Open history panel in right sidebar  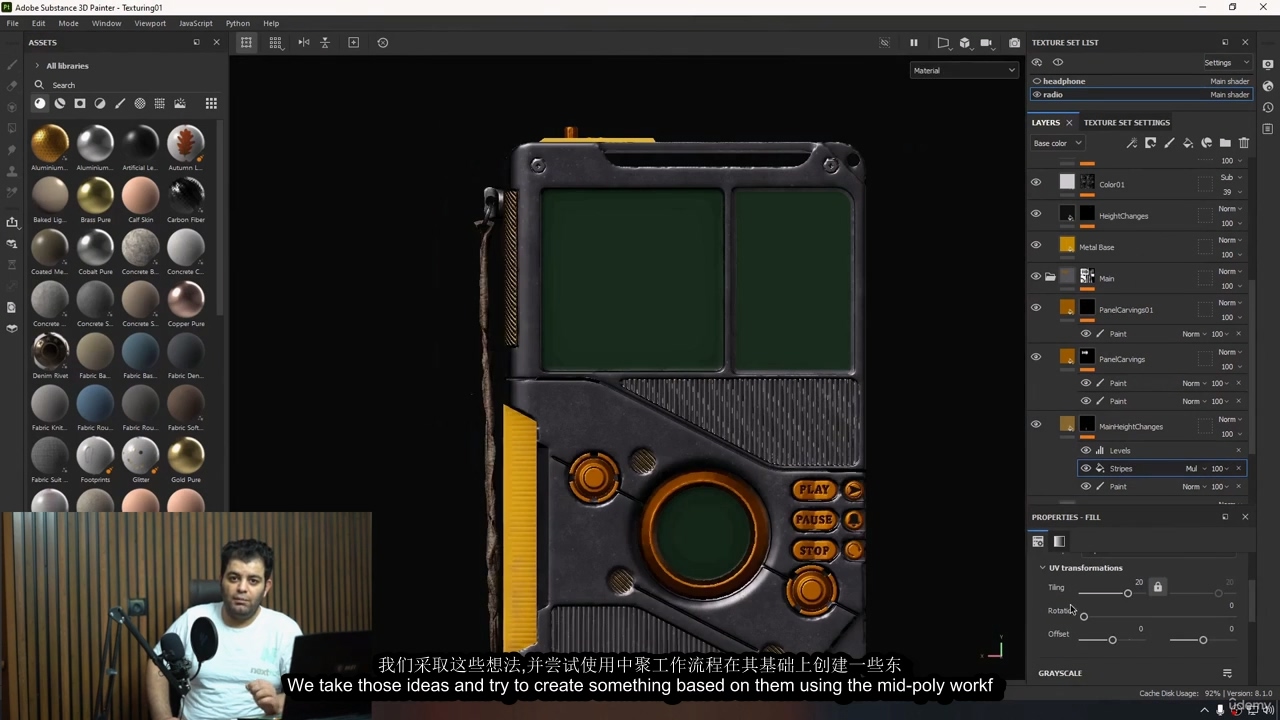(1267, 107)
